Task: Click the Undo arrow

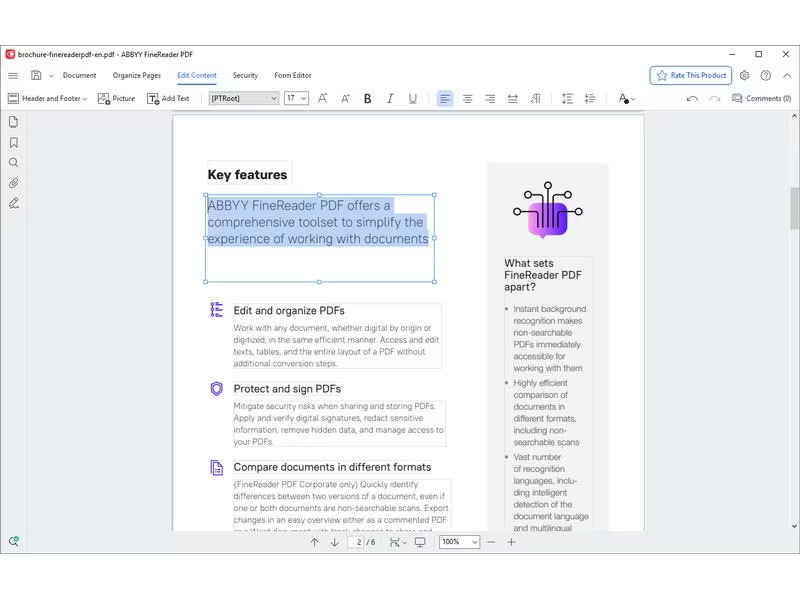Action: click(692, 99)
